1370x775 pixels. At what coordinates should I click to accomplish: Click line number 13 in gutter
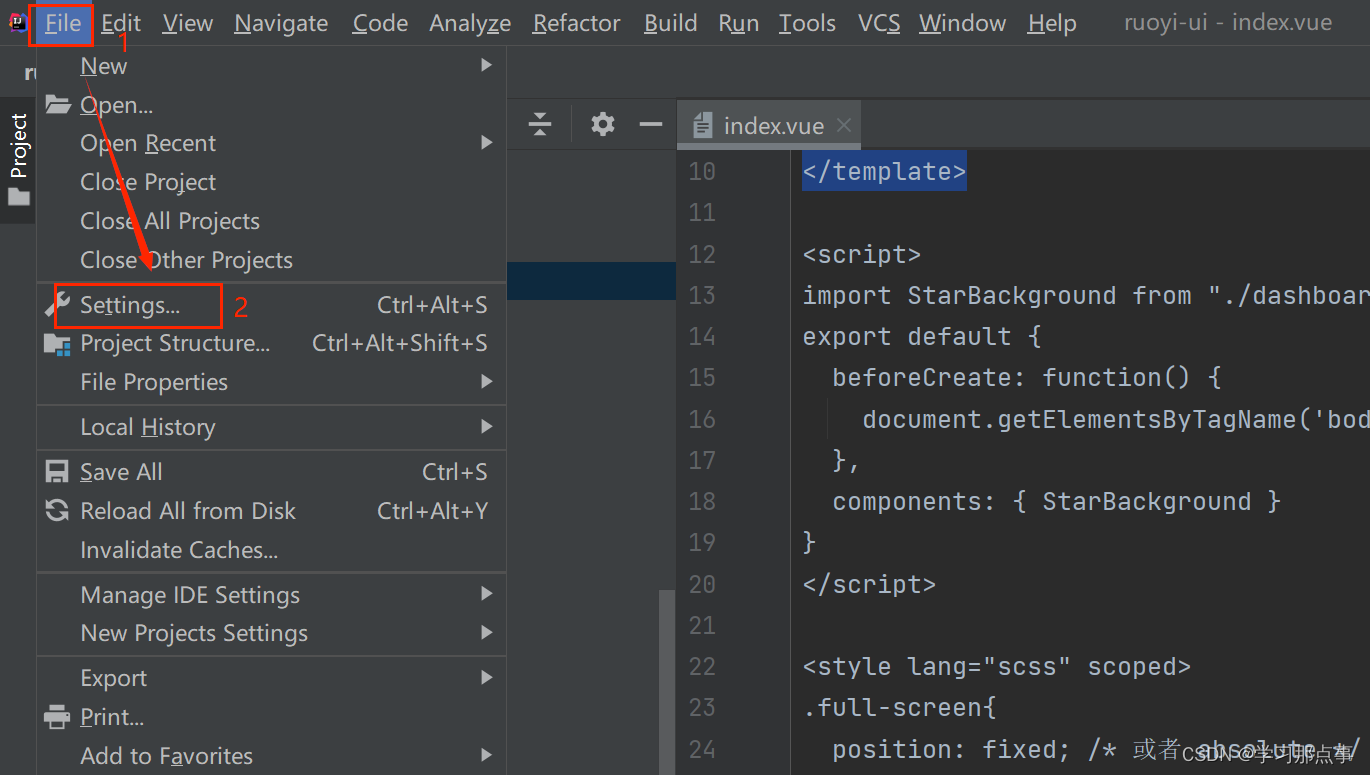pyautogui.click(x=702, y=295)
